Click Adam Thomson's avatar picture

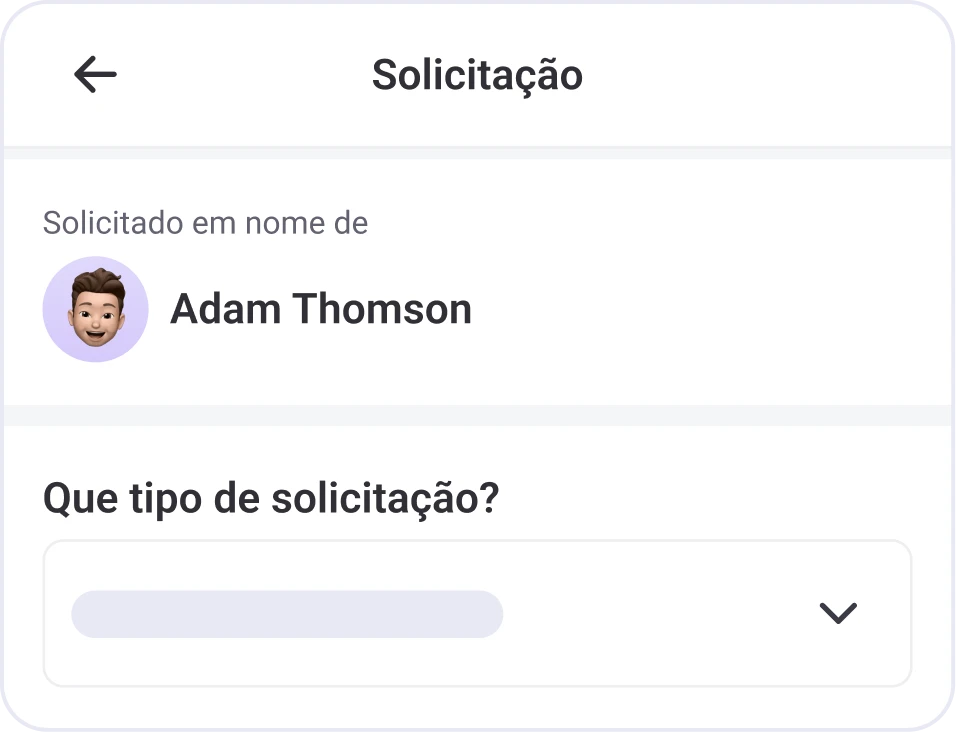[x=96, y=309]
